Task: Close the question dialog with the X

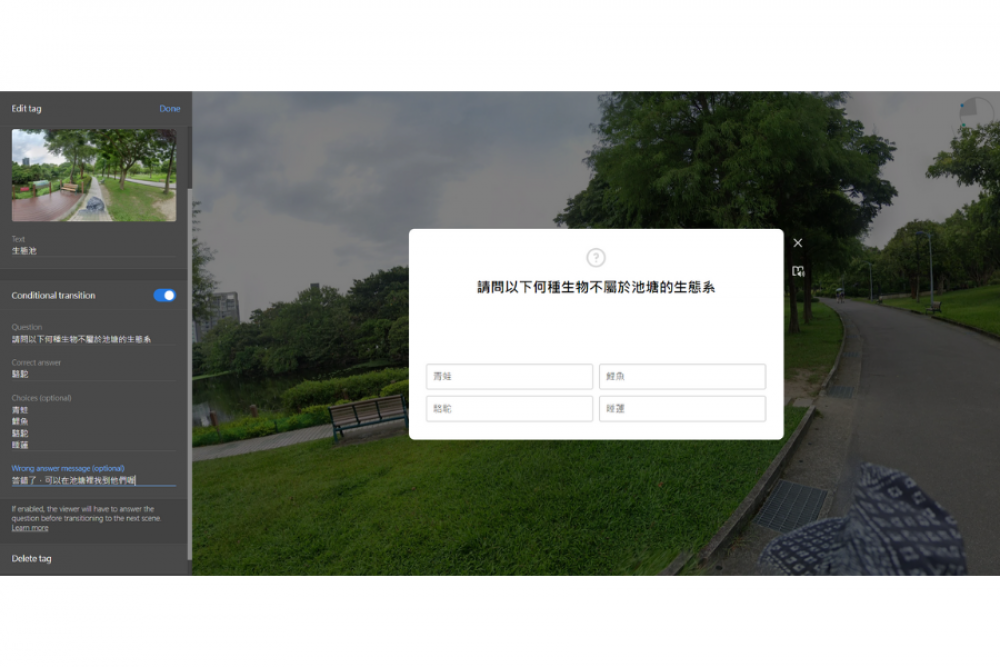Action: tap(797, 243)
